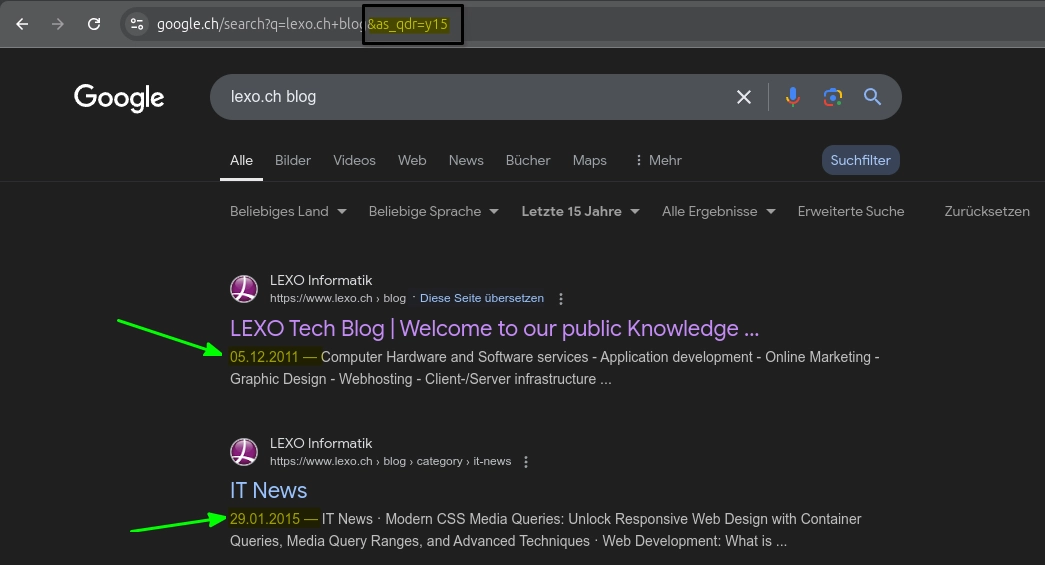Screen dimensions: 1045x565
Task: Click Zurücksetzen to reset filters
Action: pos(986,211)
